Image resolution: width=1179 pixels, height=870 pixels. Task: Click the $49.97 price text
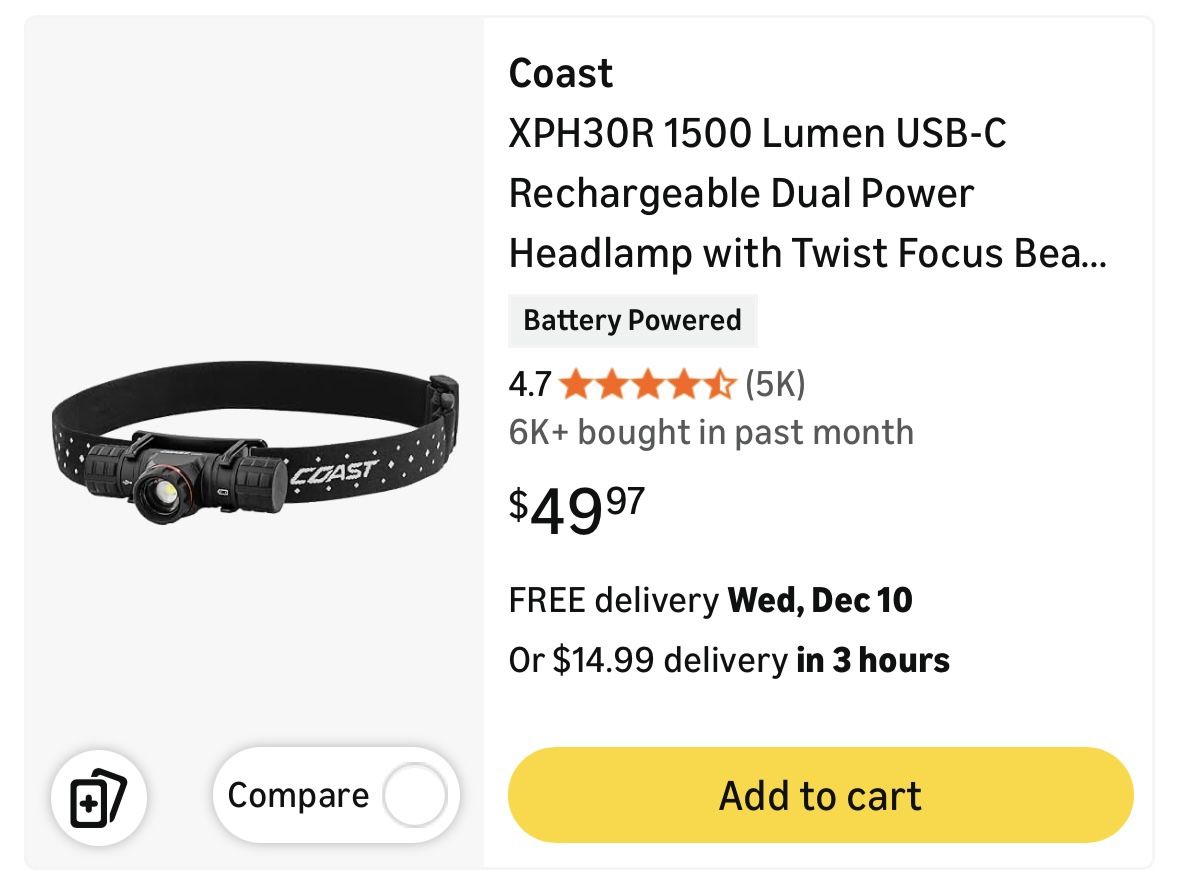point(575,510)
